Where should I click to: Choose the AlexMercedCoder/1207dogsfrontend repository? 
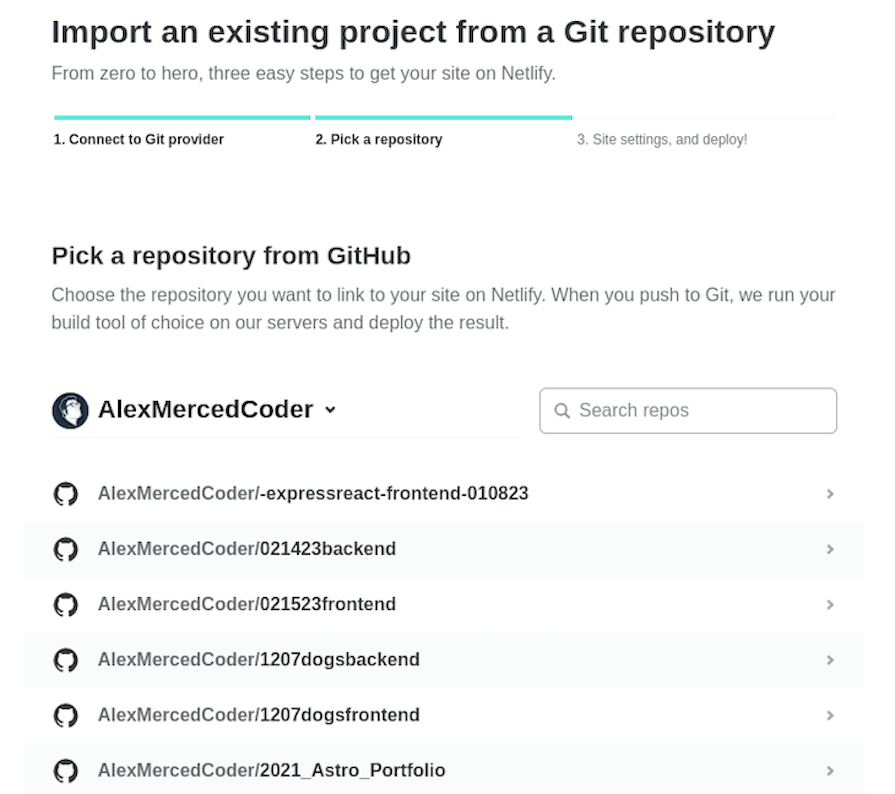point(258,715)
